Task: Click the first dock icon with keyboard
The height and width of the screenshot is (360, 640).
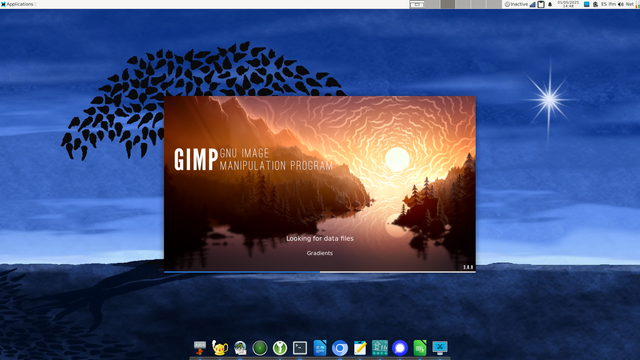Action: pyautogui.click(x=200, y=348)
